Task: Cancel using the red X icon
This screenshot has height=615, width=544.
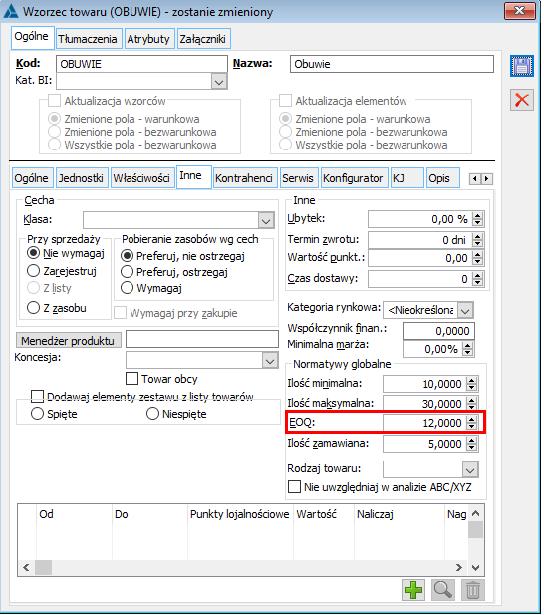Action: (x=522, y=100)
